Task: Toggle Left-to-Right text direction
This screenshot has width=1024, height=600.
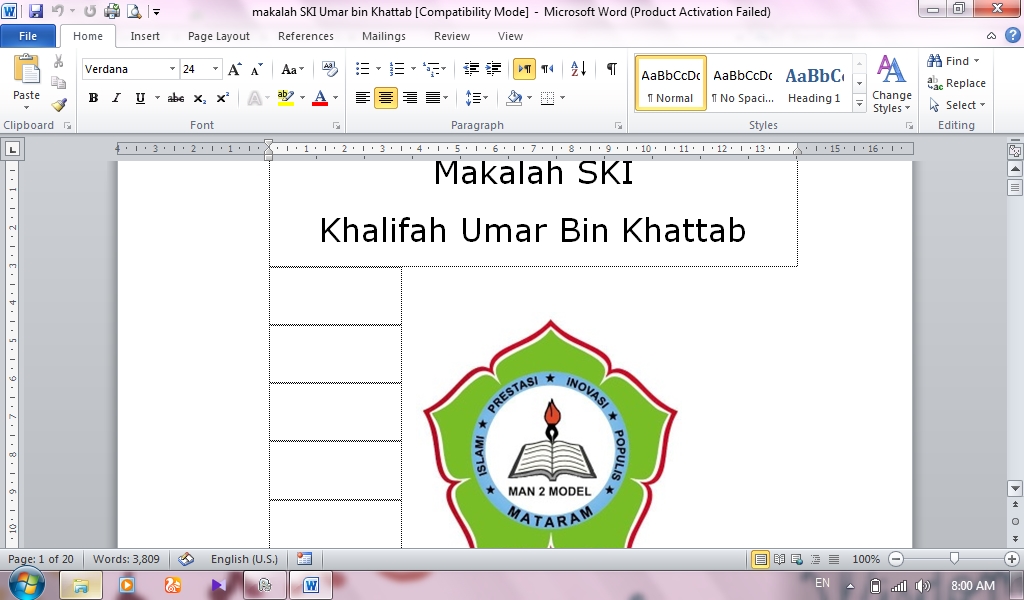Action: [x=524, y=69]
